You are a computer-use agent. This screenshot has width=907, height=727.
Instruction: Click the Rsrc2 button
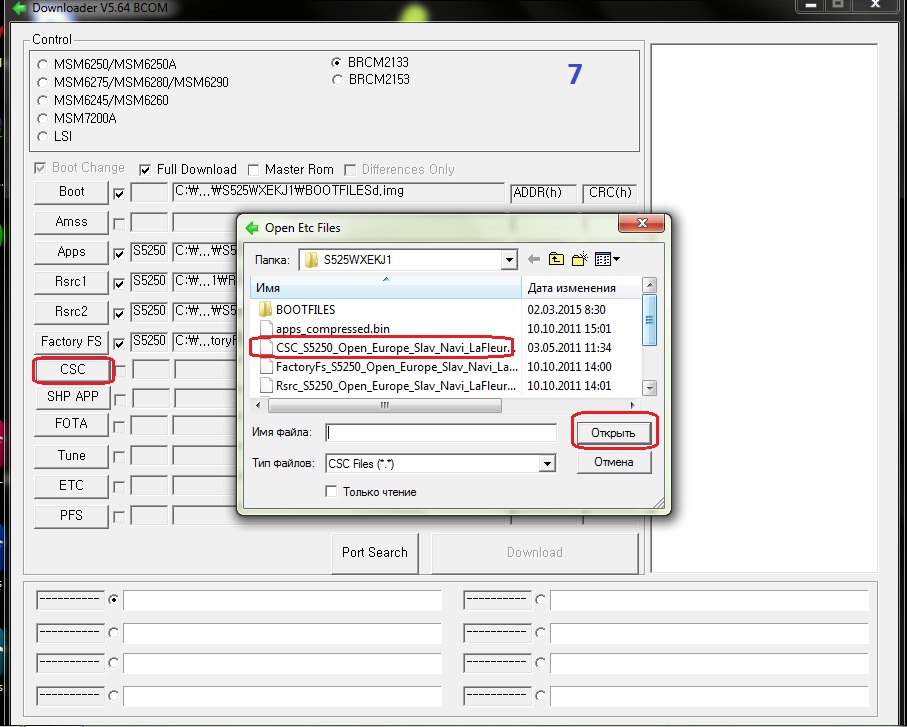(71, 312)
